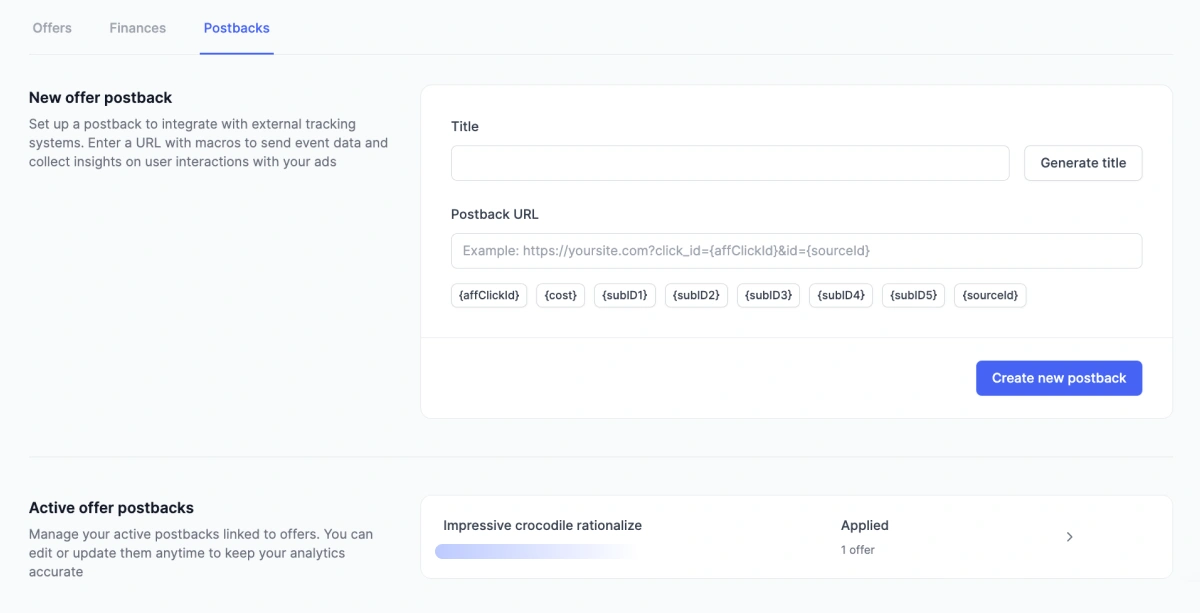Click the 1 offer label

859,549
